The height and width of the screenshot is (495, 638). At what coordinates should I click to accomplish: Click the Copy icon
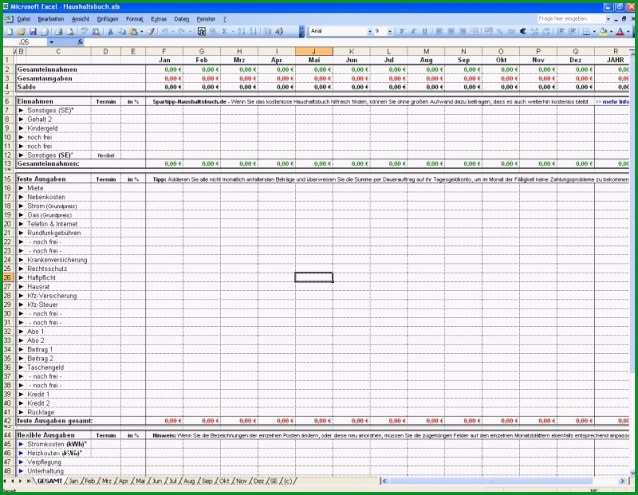(122, 31)
